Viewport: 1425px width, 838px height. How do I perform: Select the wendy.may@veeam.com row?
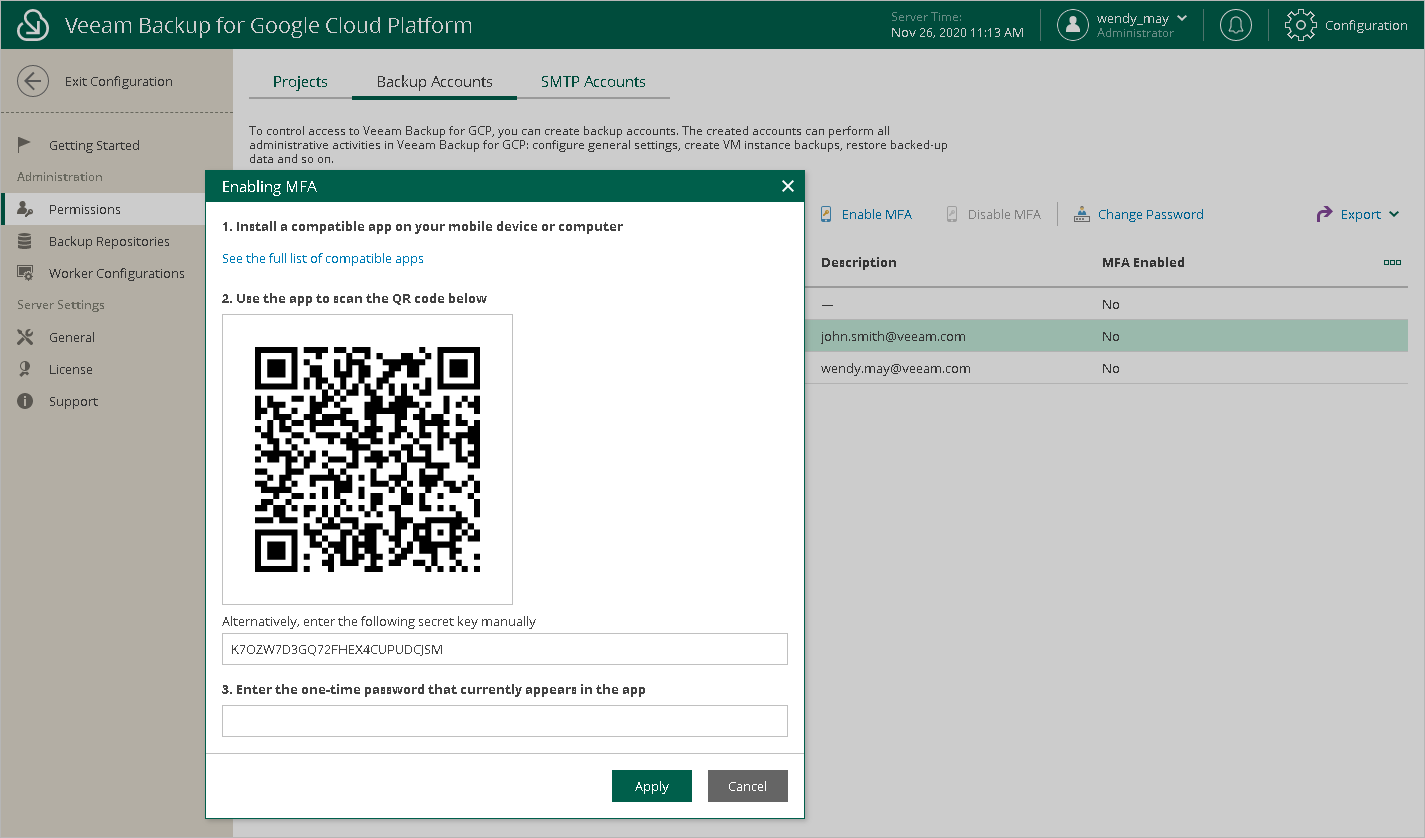pos(1106,368)
